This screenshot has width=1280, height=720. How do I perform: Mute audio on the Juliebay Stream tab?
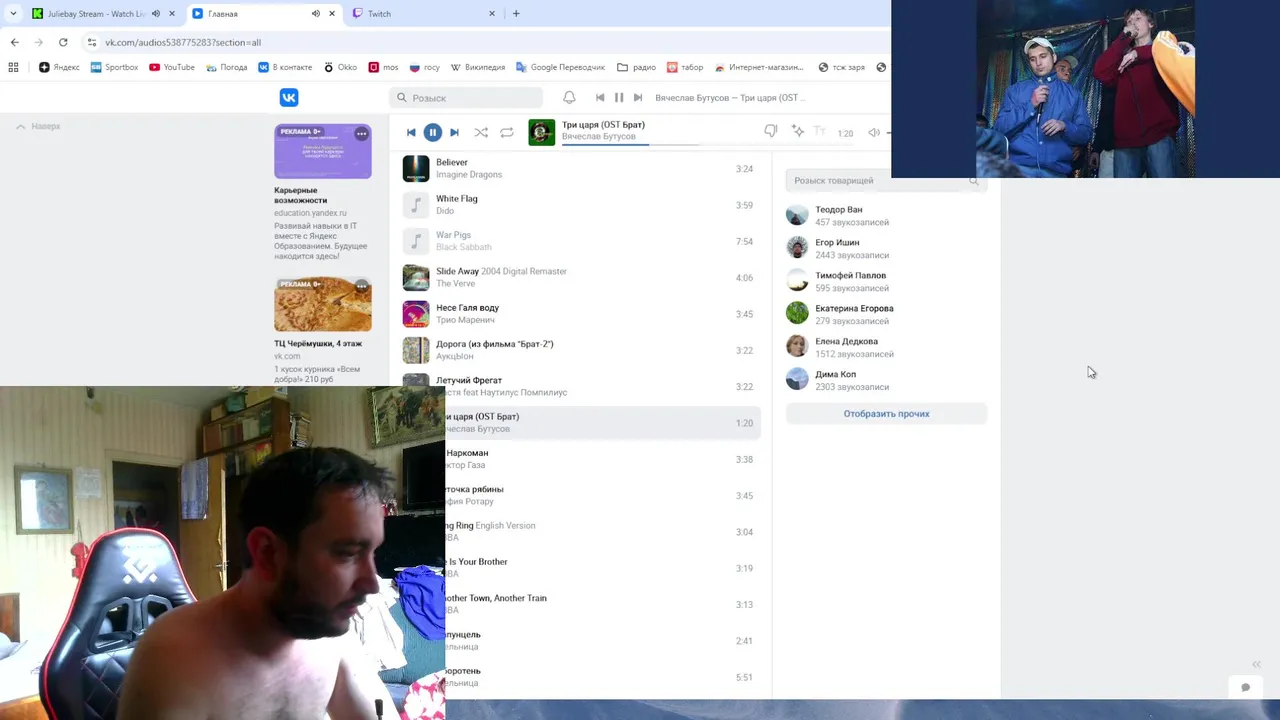coord(155,14)
